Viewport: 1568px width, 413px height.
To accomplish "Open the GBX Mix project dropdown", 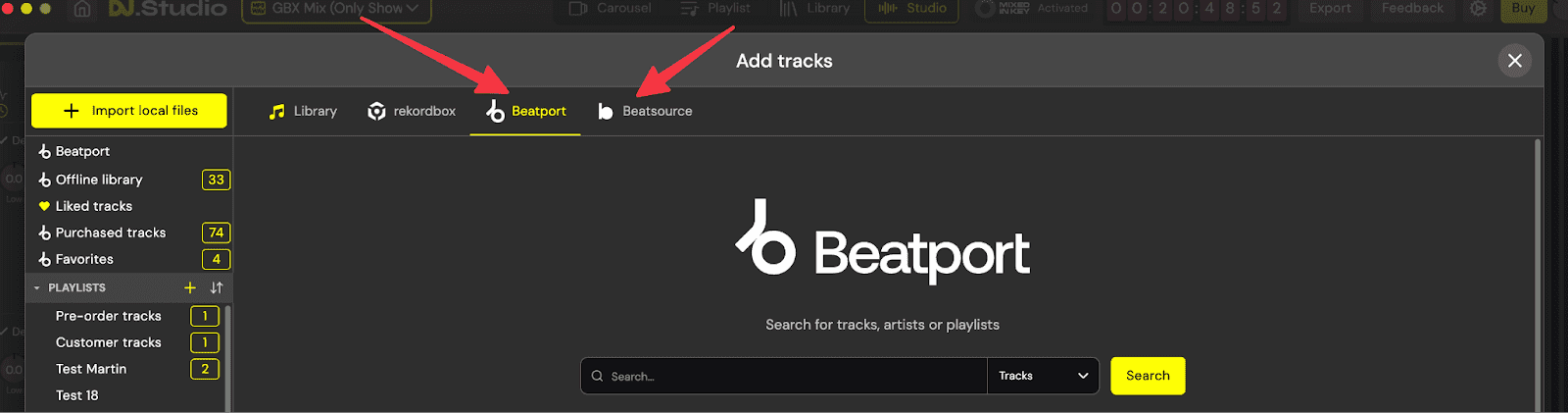I will [336, 9].
